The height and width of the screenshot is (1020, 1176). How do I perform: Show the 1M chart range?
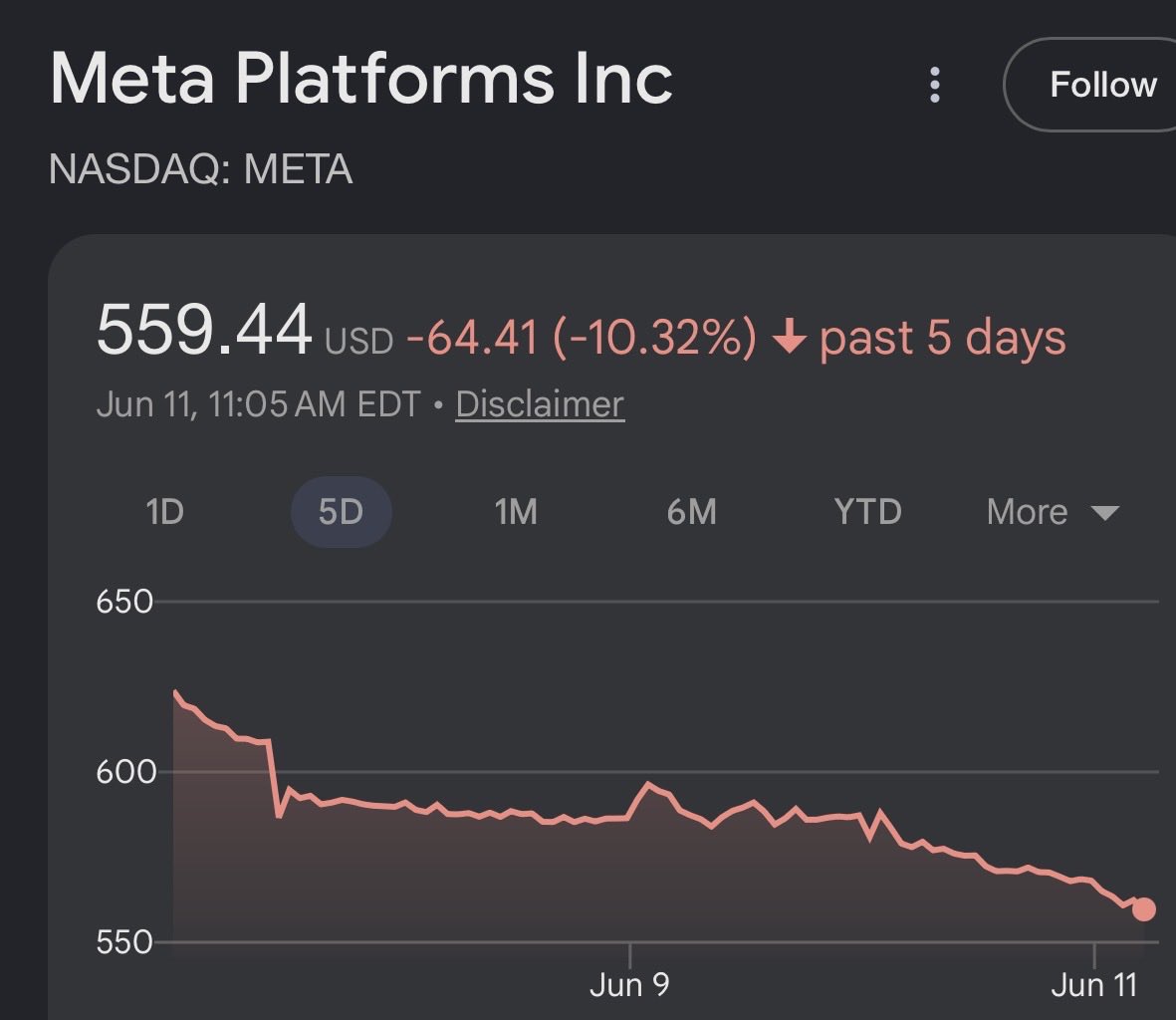point(516,512)
